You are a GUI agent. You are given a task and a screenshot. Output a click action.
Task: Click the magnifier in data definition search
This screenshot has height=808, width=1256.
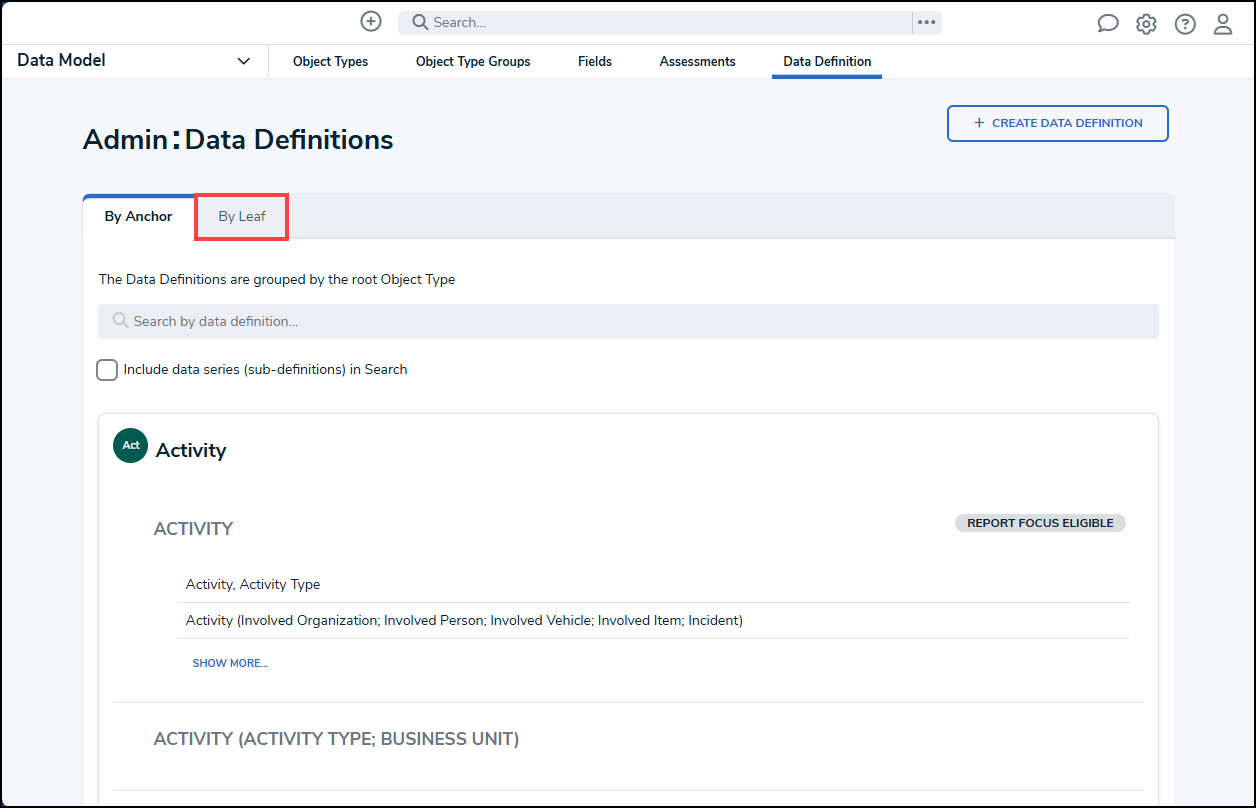pos(120,321)
